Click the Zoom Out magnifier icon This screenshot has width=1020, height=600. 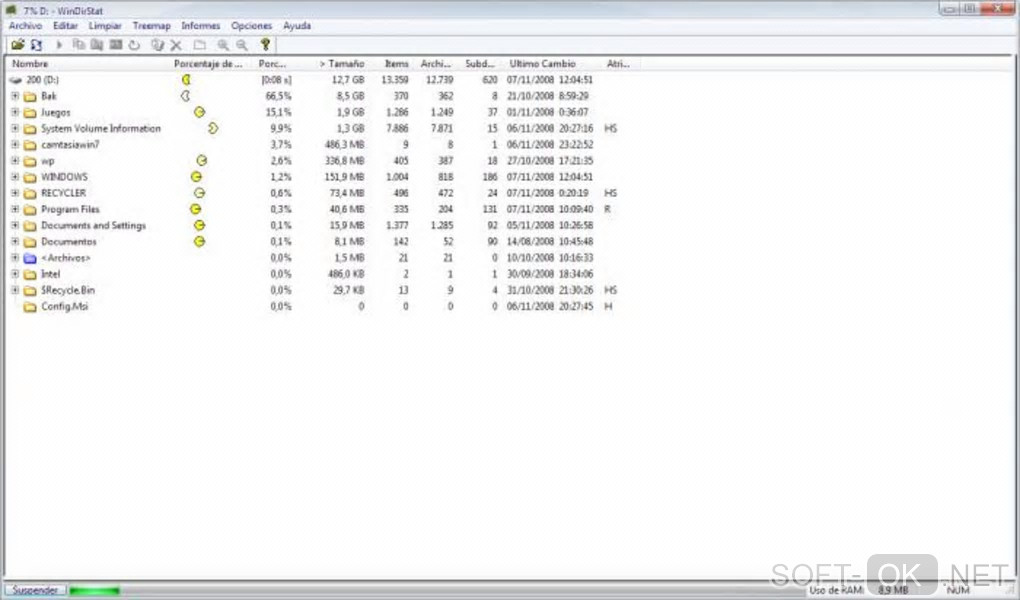tap(242, 45)
